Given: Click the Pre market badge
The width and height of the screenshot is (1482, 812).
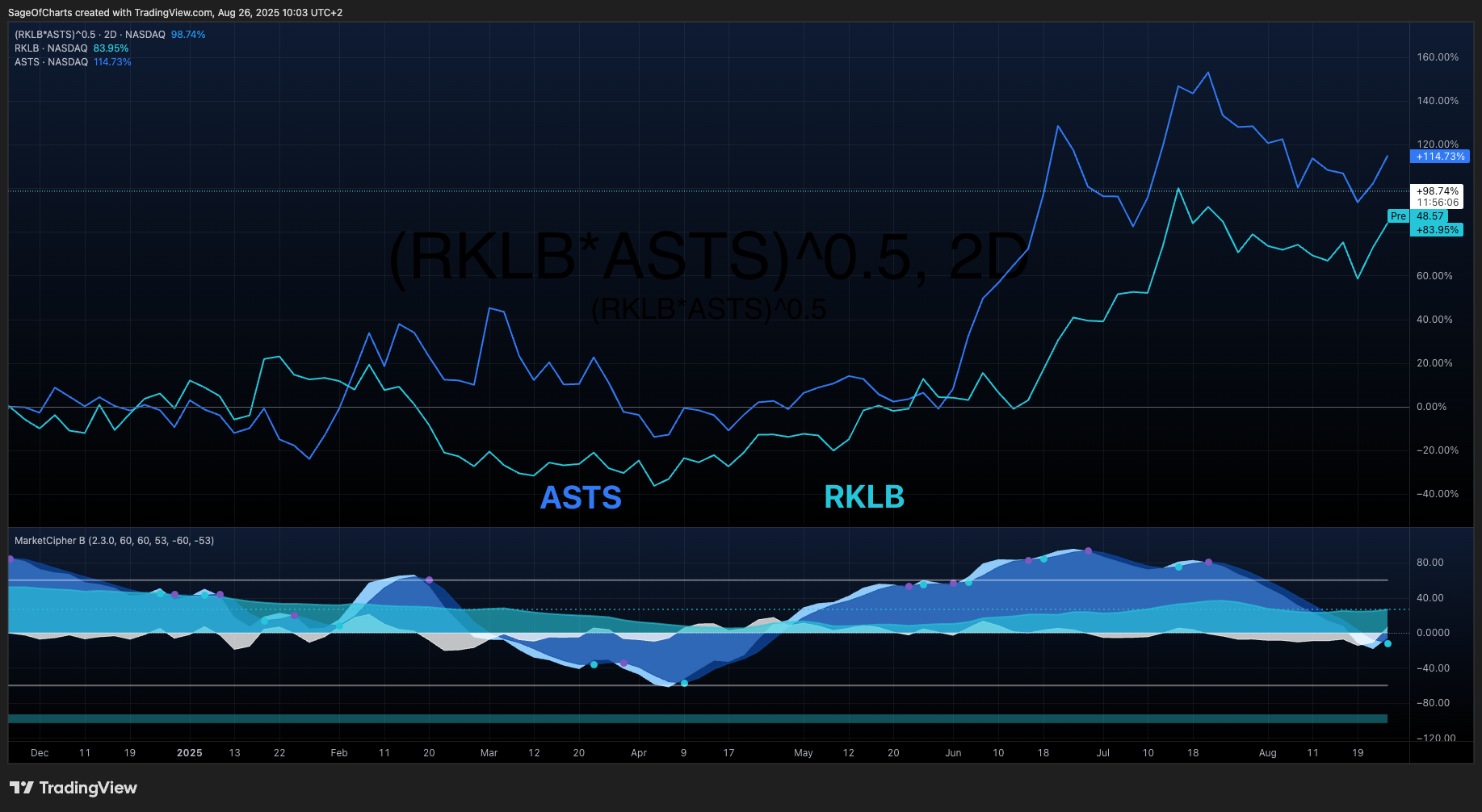Looking at the screenshot, I should click(x=1398, y=216).
